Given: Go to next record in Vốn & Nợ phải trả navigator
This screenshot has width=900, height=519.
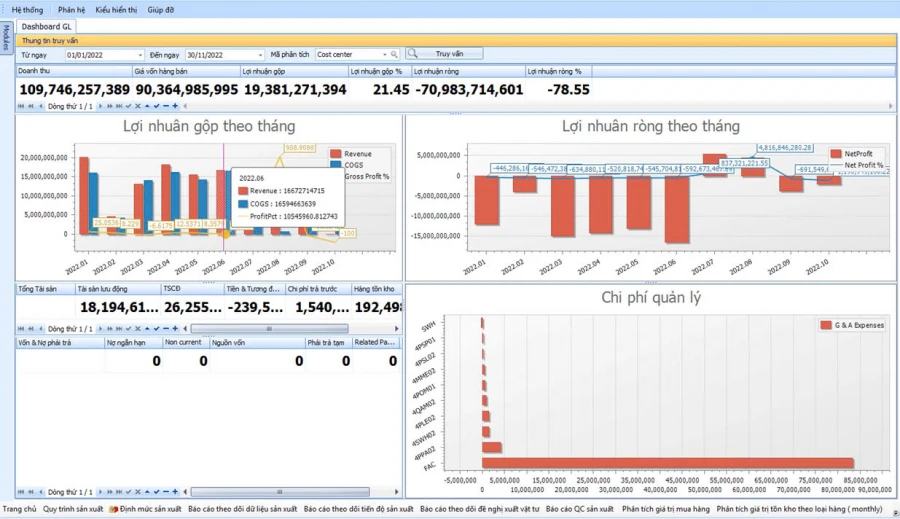Looking at the screenshot, I should pos(100,492).
